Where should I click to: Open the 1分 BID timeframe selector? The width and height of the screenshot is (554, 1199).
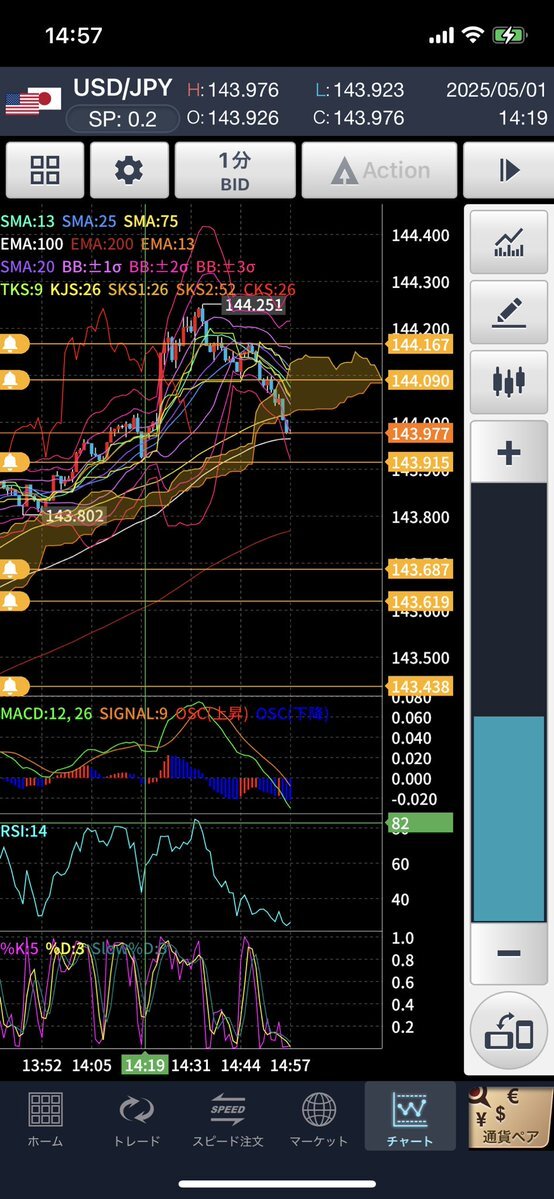tap(235, 170)
